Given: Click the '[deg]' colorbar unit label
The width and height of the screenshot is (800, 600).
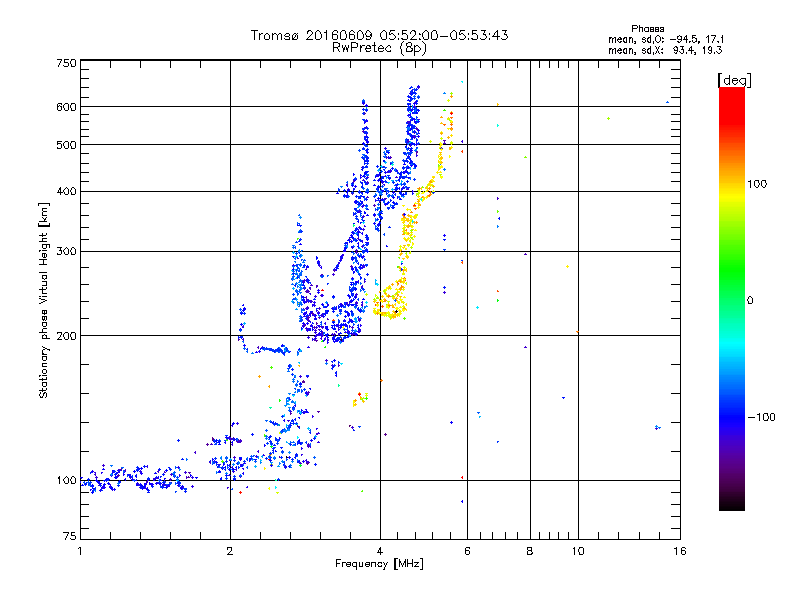Looking at the screenshot, I should pos(734,80).
